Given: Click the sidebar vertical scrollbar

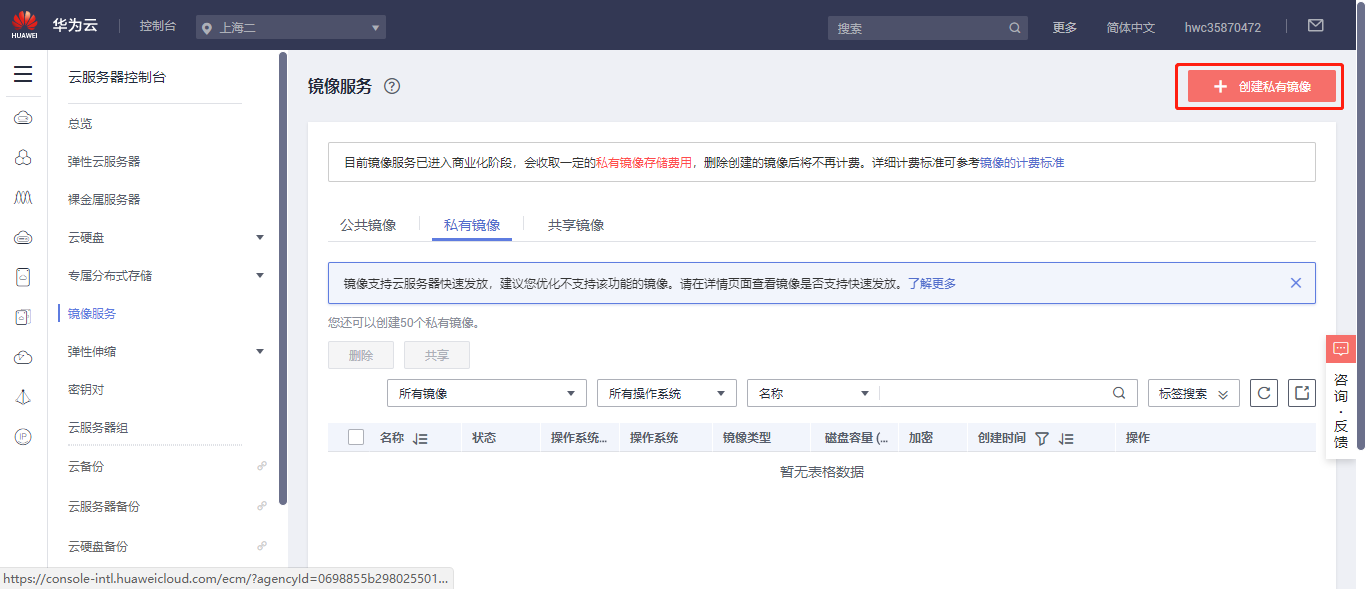Looking at the screenshot, I should point(283,280).
